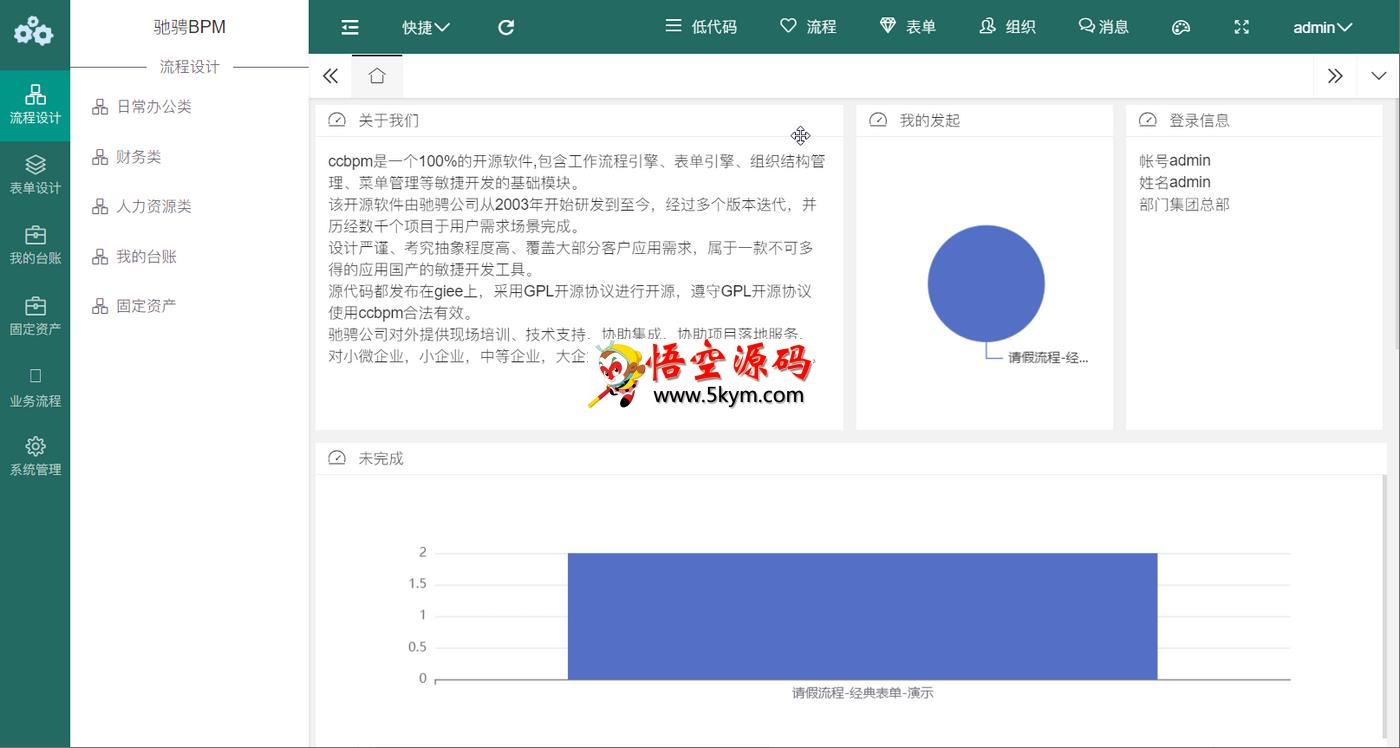The height and width of the screenshot is (748, 1400).
Task: Select 日常办公类 in flow design list
Action: click(154, 107)
